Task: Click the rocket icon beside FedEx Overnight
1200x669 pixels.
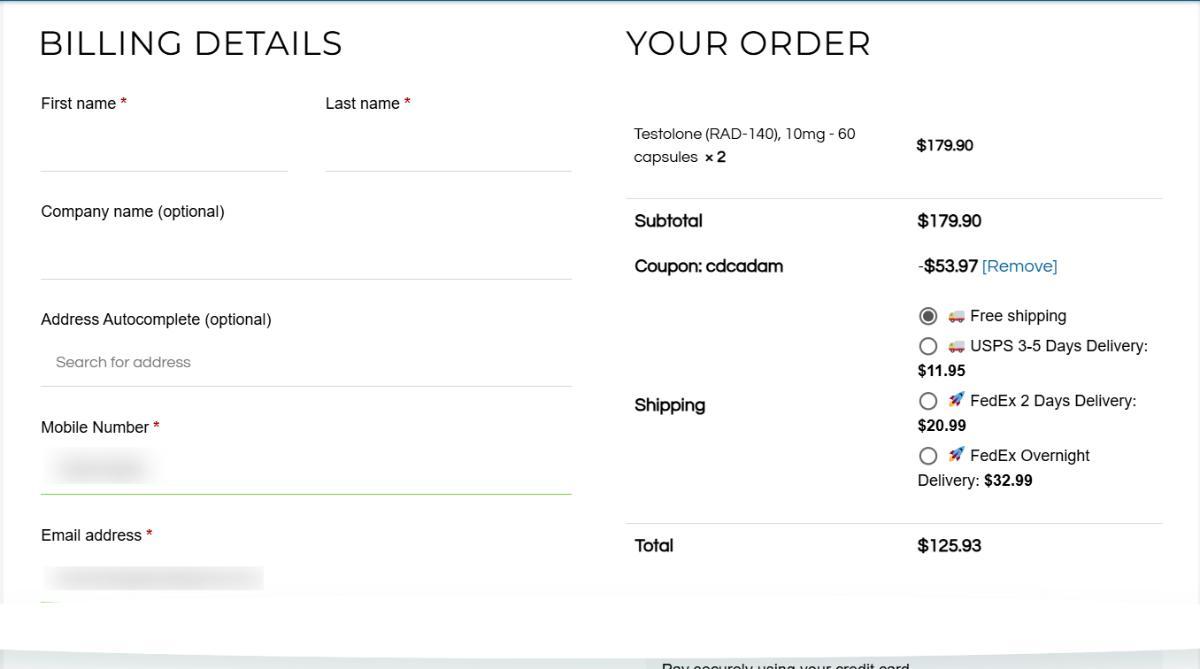Action: pyautogui.click(x=956, y=455)
